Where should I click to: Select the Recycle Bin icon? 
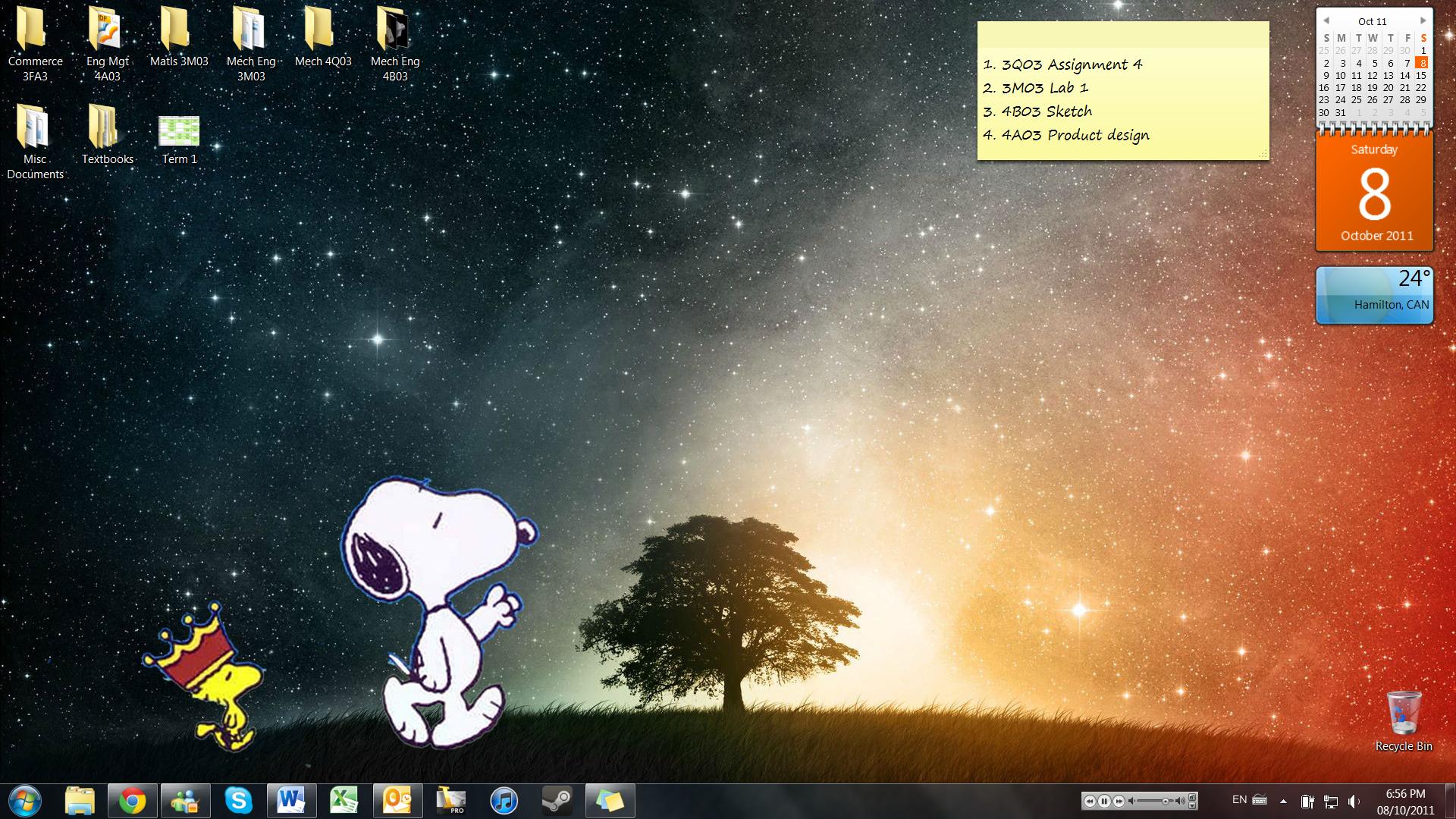[x=1404, y=720]
